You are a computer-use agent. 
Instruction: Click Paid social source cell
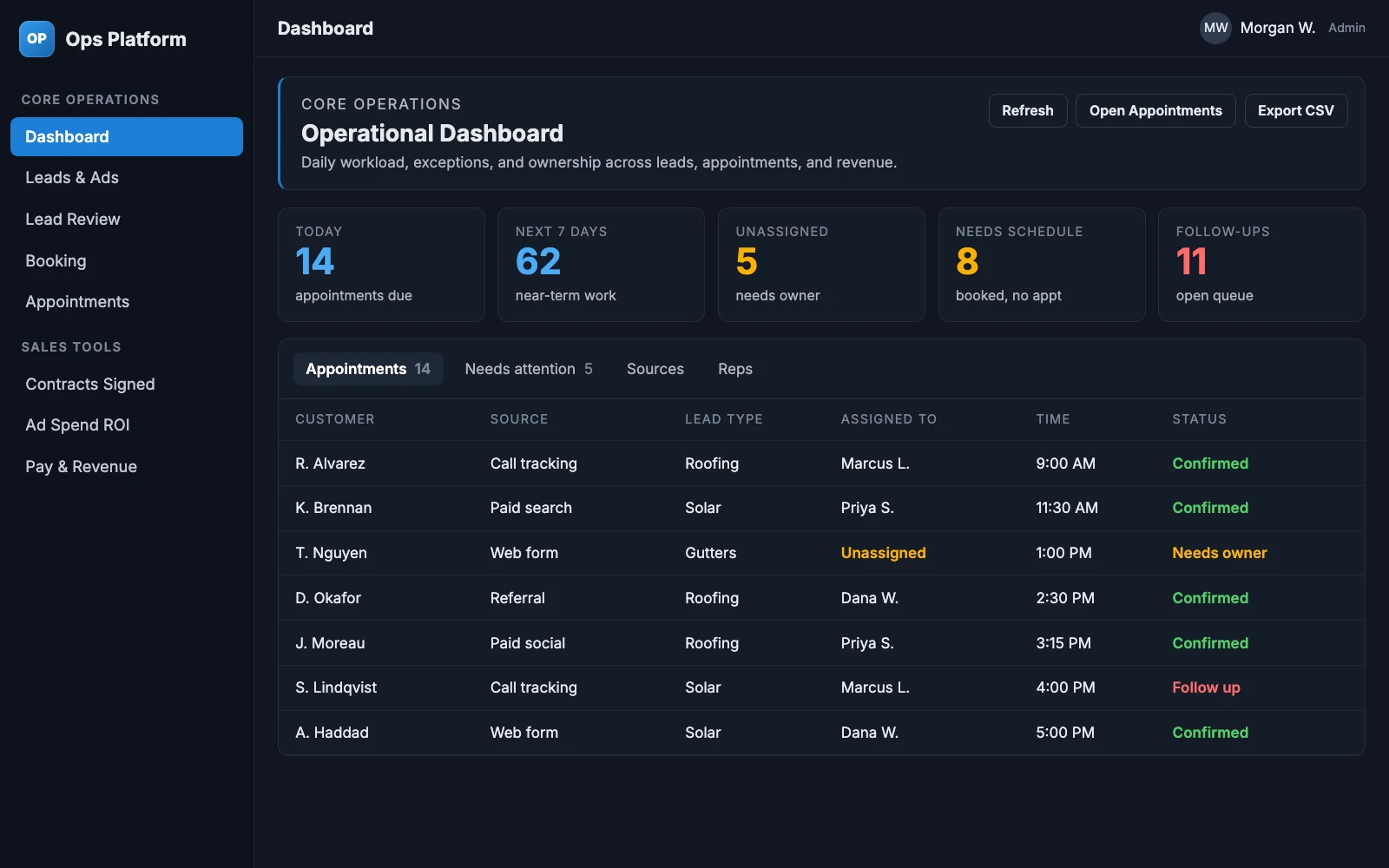(528, 643)
